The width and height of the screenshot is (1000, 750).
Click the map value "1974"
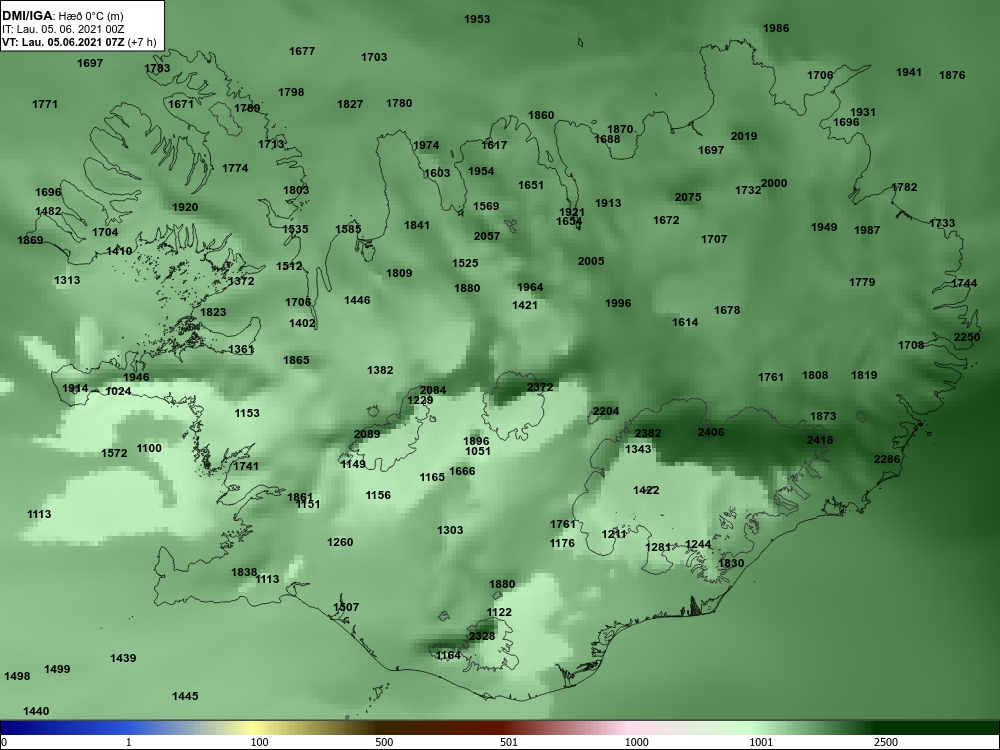(x=426, y=145)
